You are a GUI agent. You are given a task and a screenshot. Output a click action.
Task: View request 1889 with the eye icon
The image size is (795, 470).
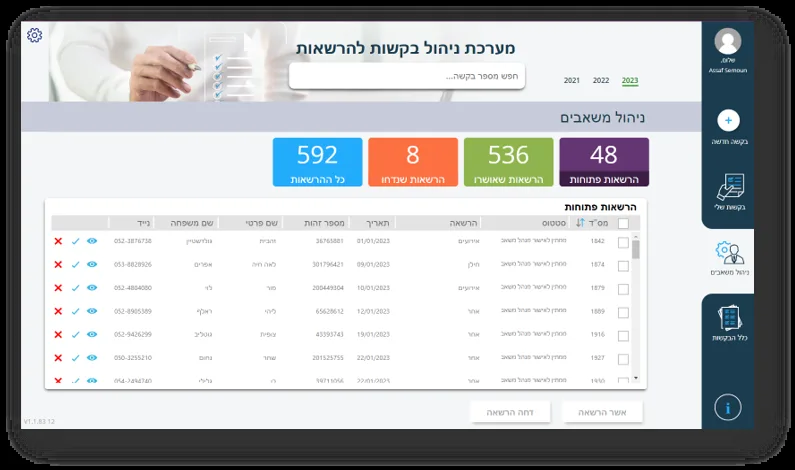coord(92,311)
